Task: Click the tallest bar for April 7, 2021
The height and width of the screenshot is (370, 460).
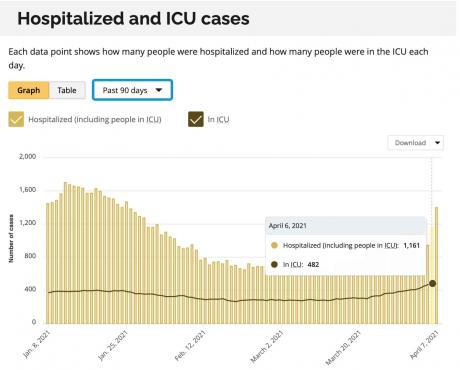Action: (436, 265)
